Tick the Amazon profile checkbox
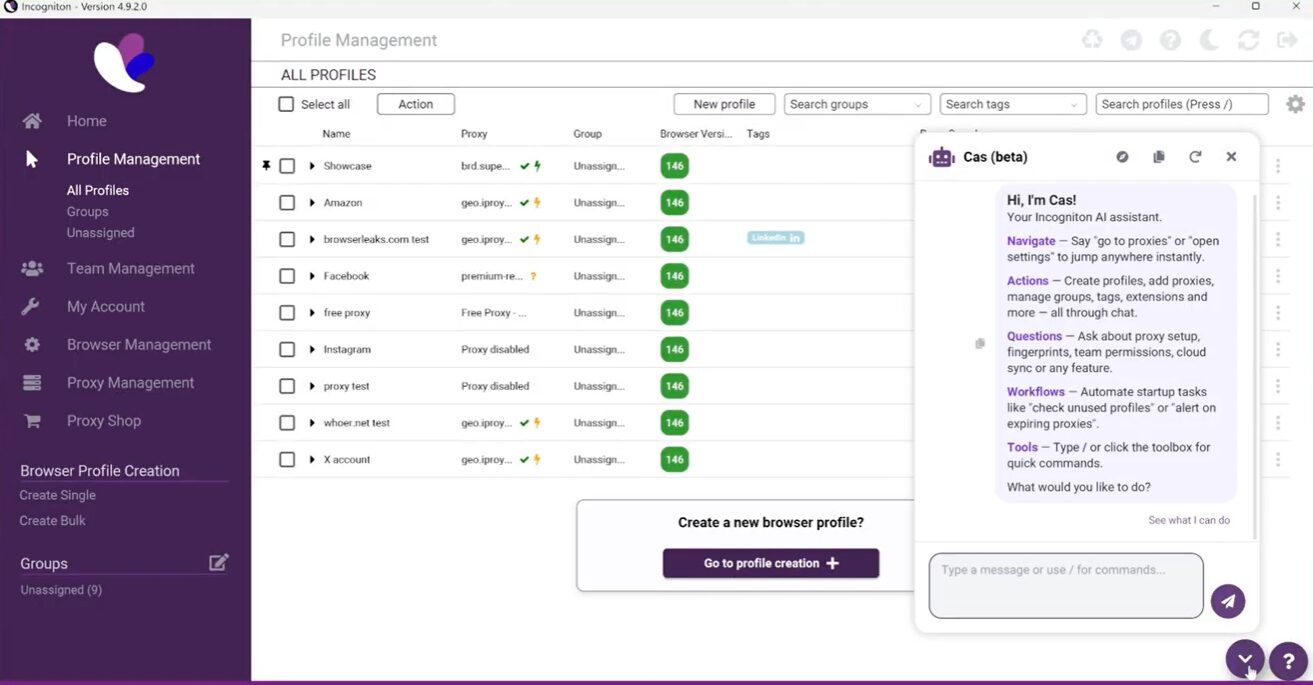The width and height of the screenshot is (1313, 685). click(x=287, y=203)
